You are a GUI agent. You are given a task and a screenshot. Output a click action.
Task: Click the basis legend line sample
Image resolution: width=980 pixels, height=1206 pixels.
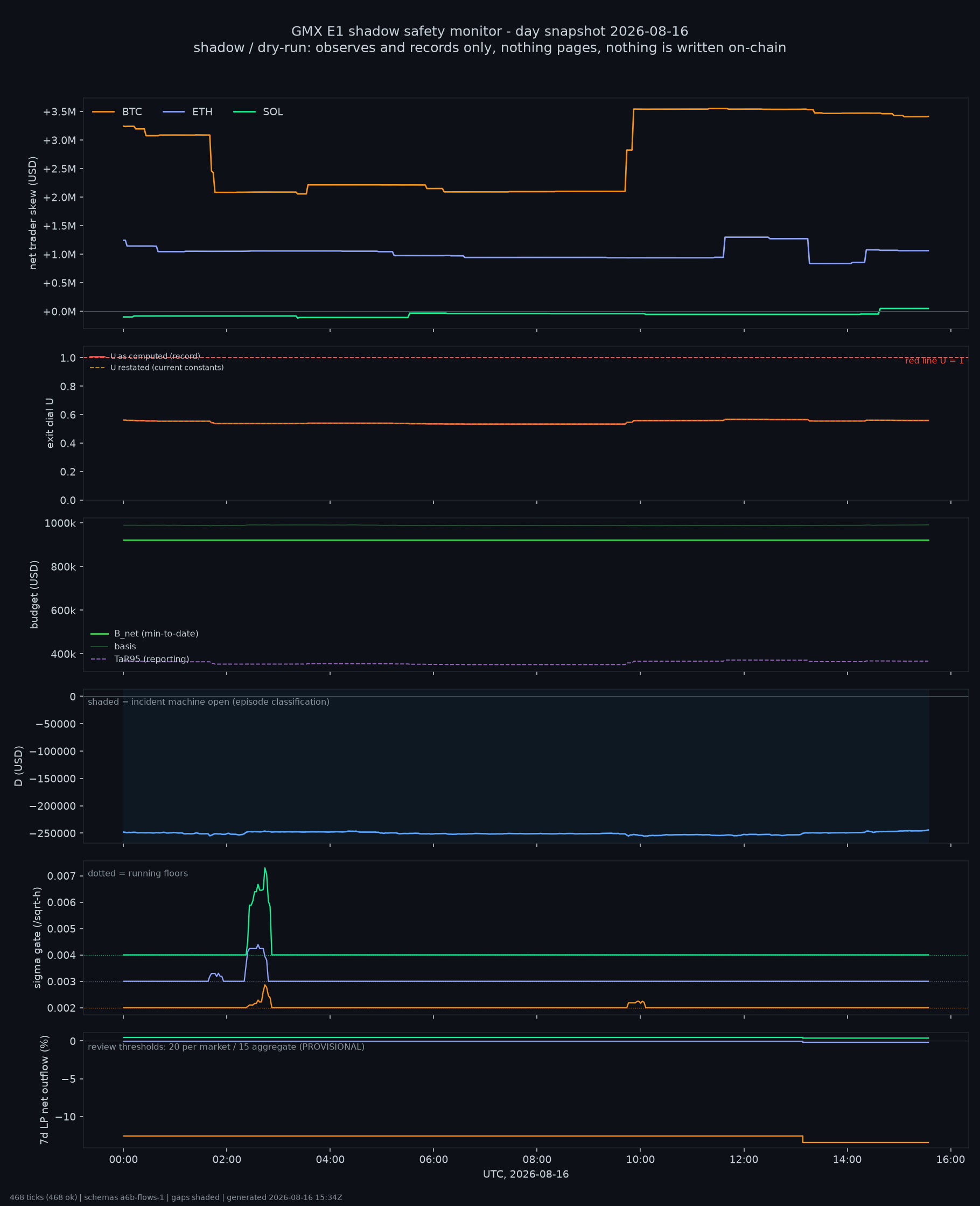(x=100, y=647)
